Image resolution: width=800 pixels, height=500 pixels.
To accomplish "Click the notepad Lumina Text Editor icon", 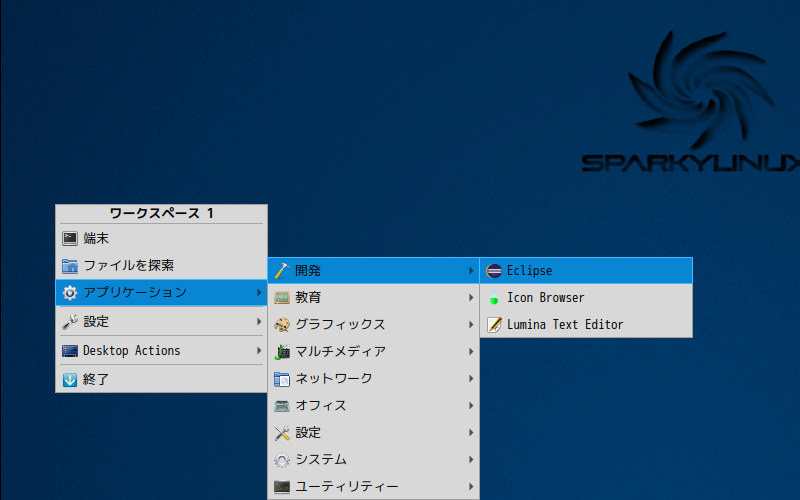I will (494, 324).
